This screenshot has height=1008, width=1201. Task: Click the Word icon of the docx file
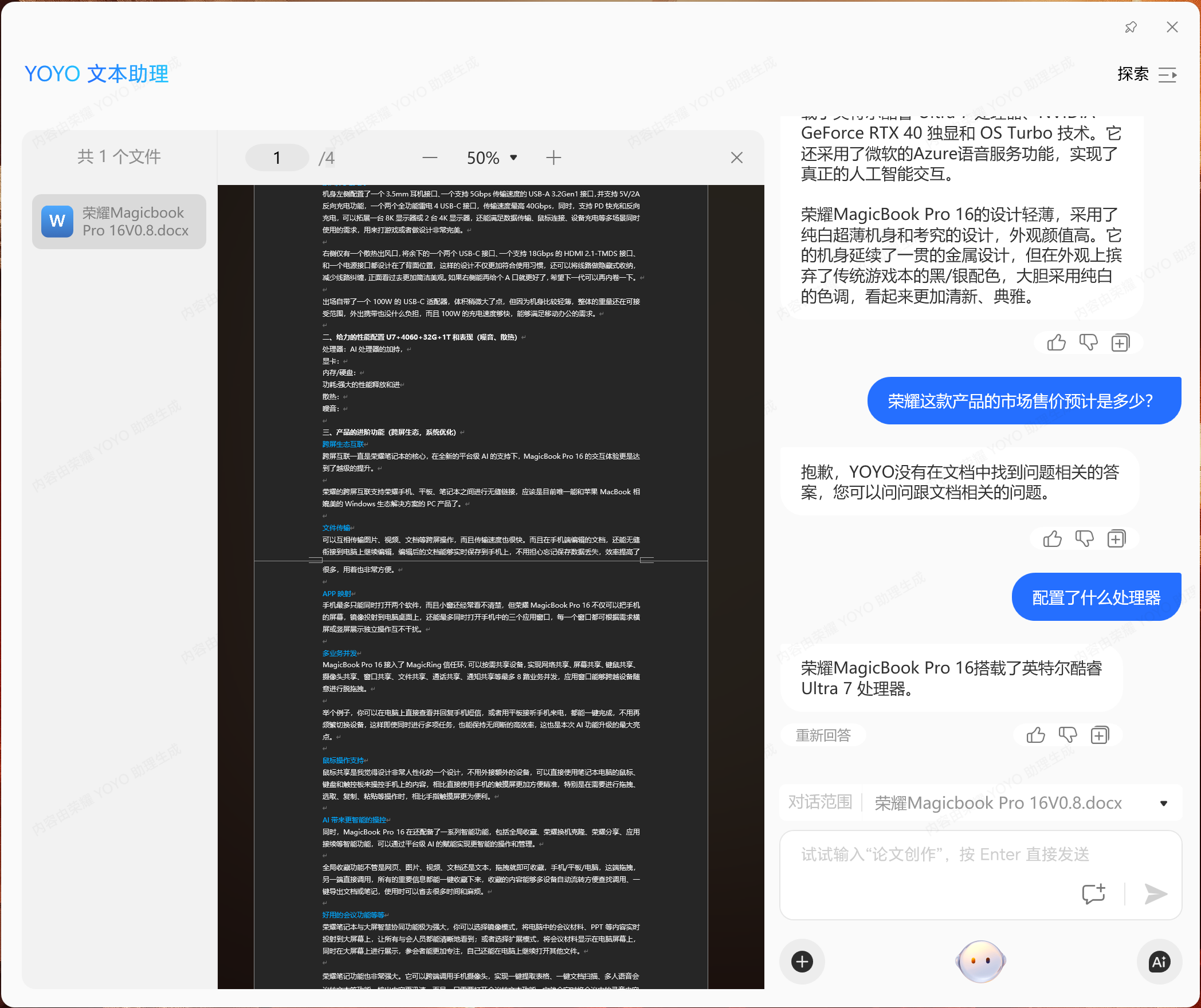coord(57,222)
